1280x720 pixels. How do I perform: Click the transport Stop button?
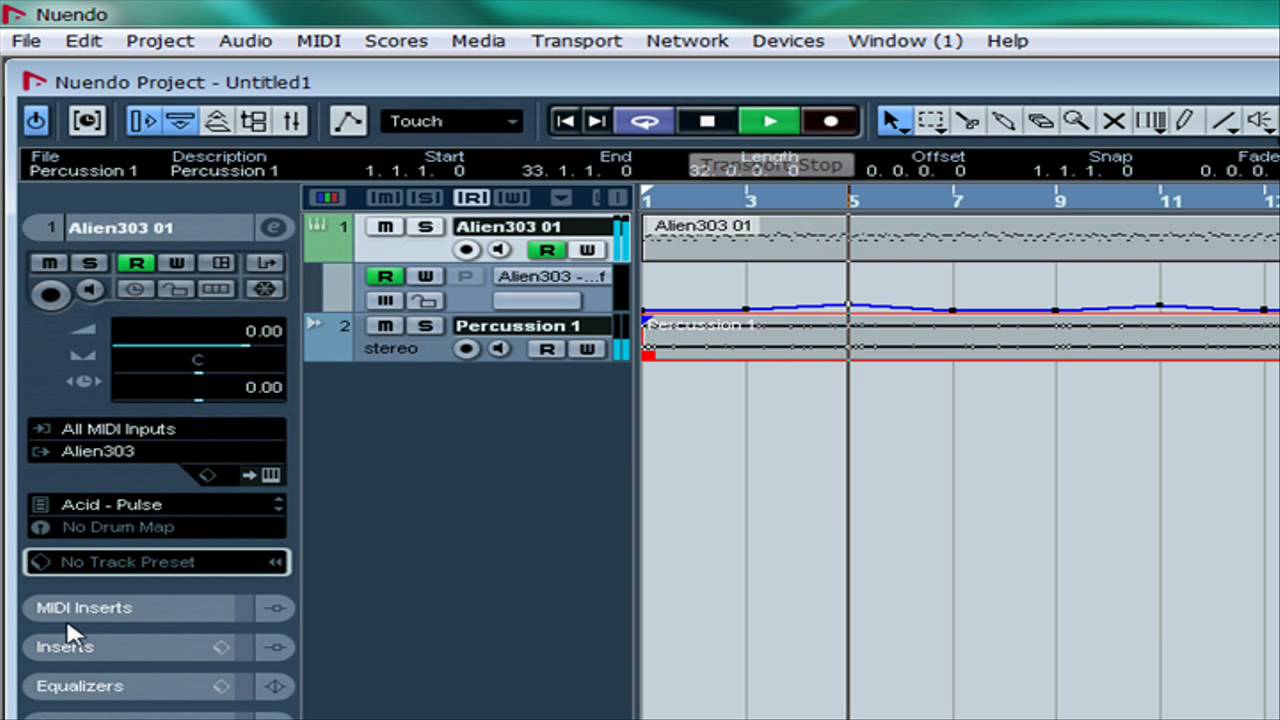pyautogui.click(x=707, y=121)
